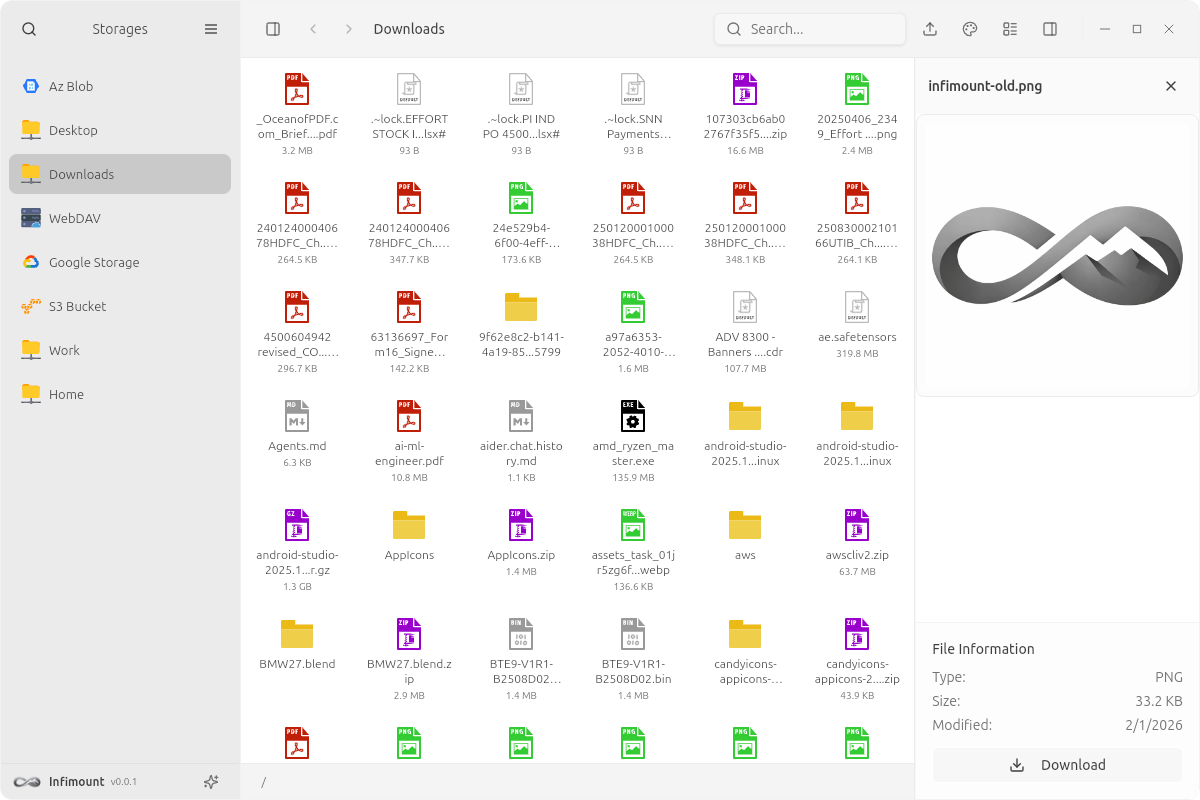Hide the infimount-old.png preview panel

tap(1170, 86)
